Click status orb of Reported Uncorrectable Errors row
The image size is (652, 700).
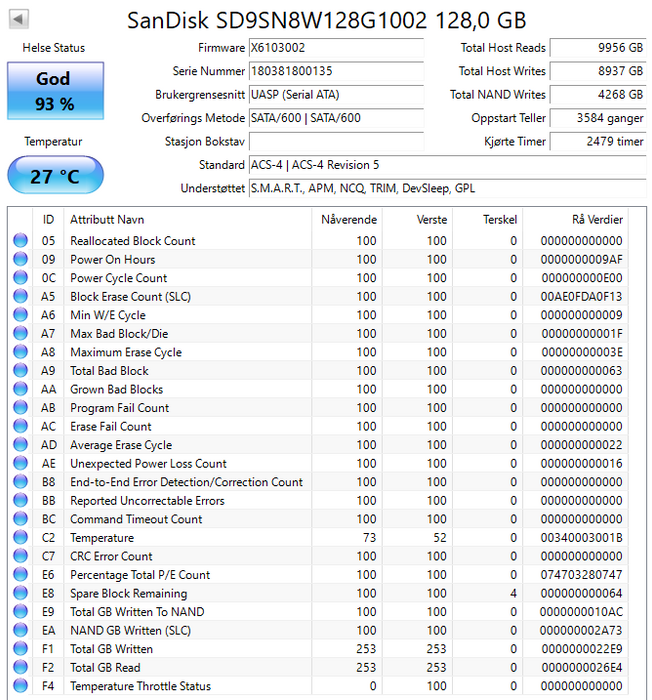coord(20,500)
